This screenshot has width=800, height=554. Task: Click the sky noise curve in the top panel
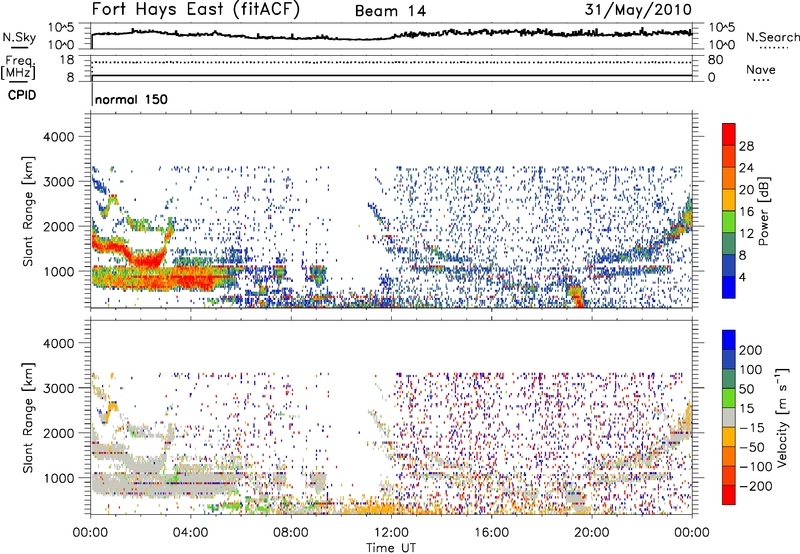point(391,35)
